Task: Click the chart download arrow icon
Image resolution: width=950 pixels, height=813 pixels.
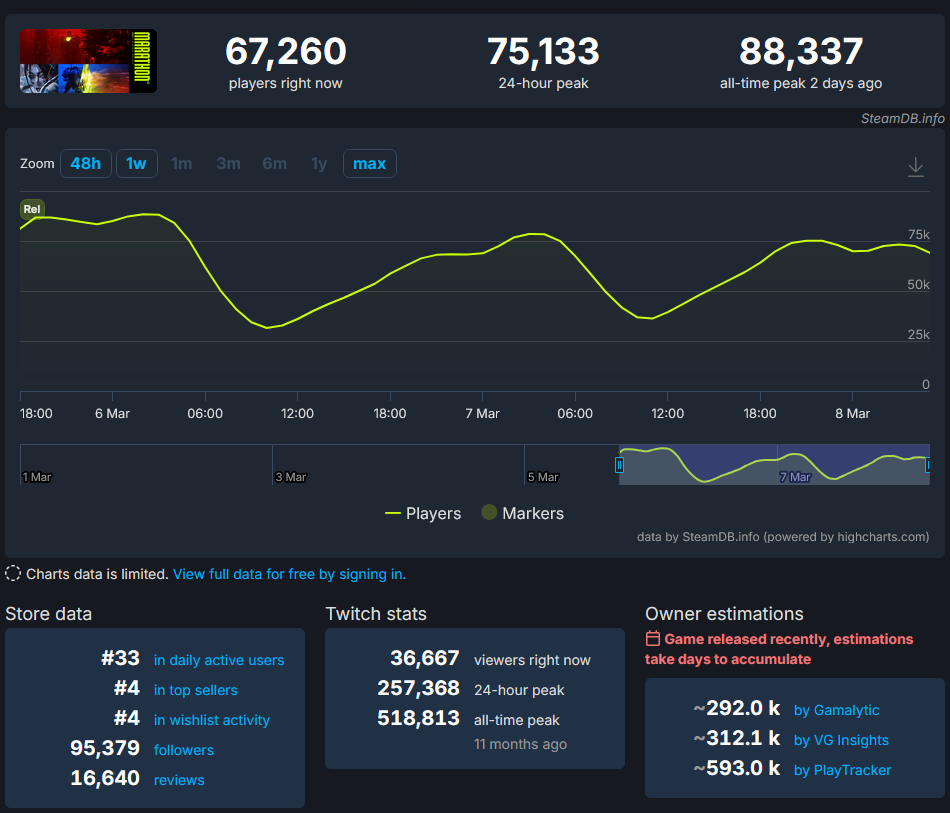Action: [x=915, y=167]
